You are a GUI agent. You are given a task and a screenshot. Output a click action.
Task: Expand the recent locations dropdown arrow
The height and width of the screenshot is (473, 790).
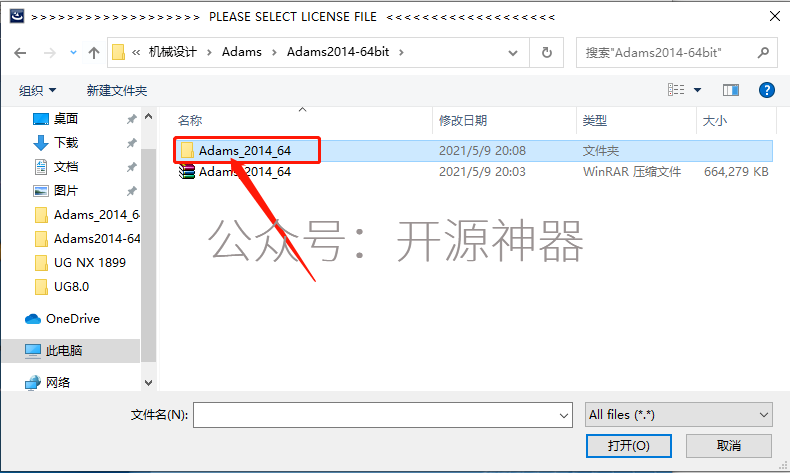point(74,52)
